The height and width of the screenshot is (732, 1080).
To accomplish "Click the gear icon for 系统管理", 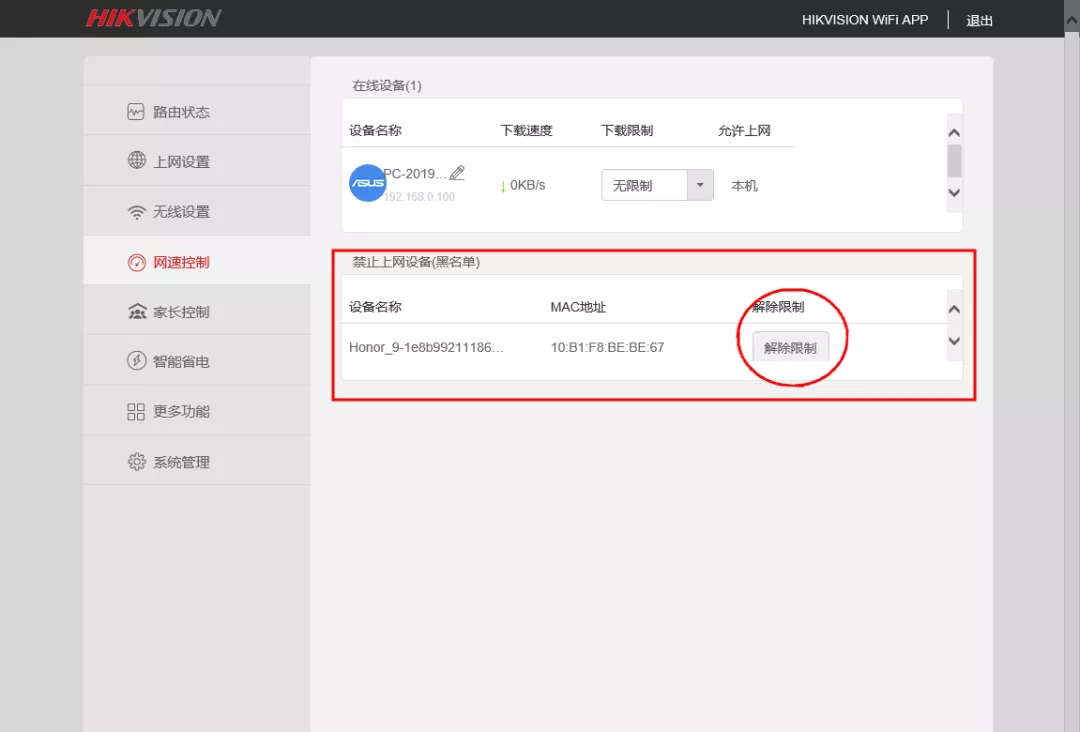I will pyautogui.click(x=136, y=461).
